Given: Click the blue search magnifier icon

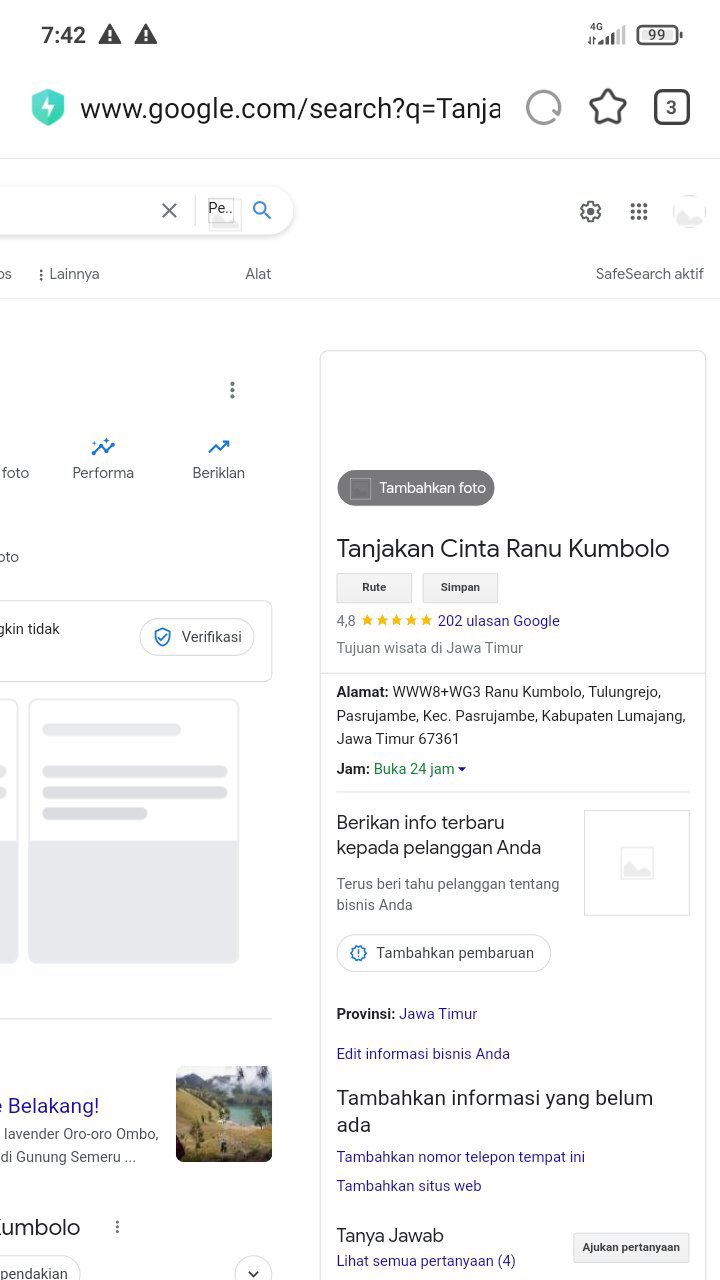Looking at the screenshot, I should 262,210.
